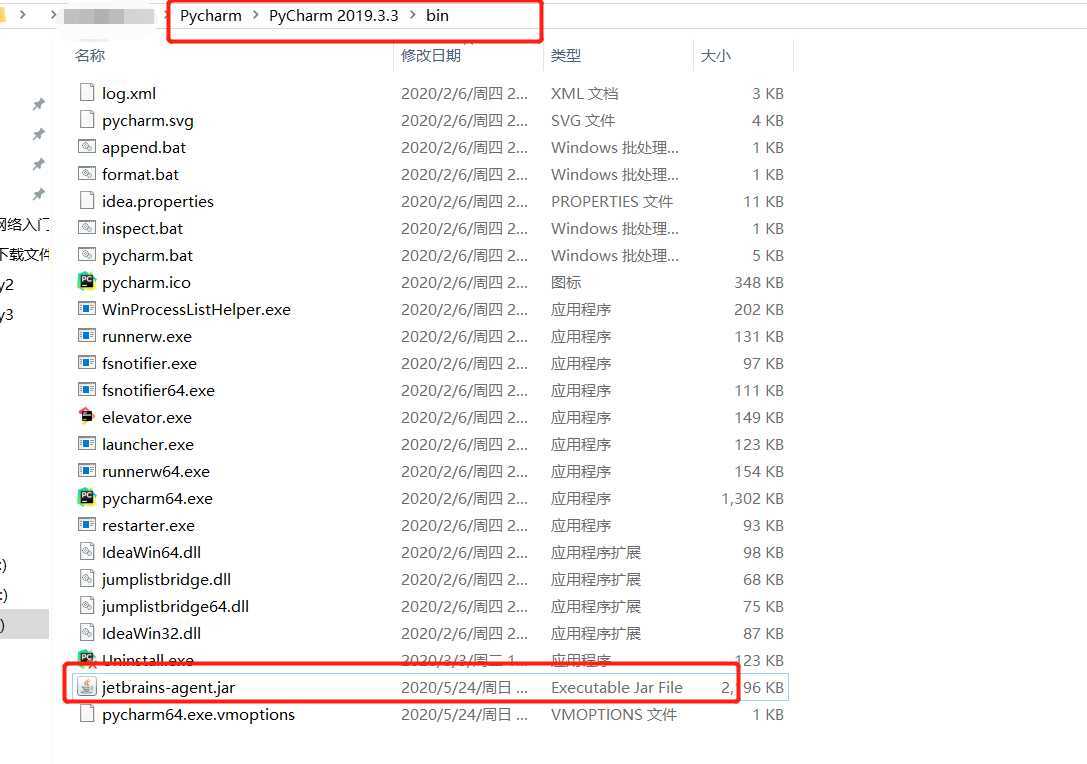This screenshot has width=1087, height=764.
Task: Click the pycharm64.exe.vmoptions file icon
Action: [x=87, y=713]
